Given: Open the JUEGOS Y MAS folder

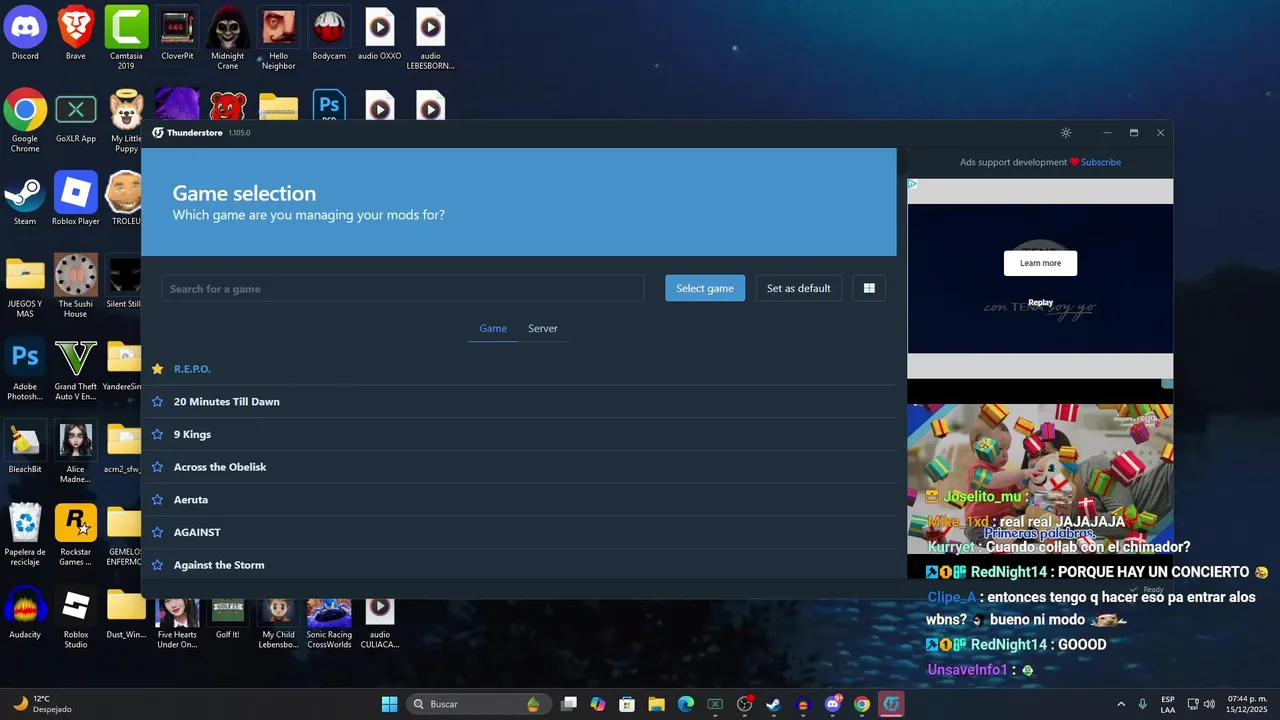Looking at the screenshot, I should pyautogui.click(x=25, y=285).
